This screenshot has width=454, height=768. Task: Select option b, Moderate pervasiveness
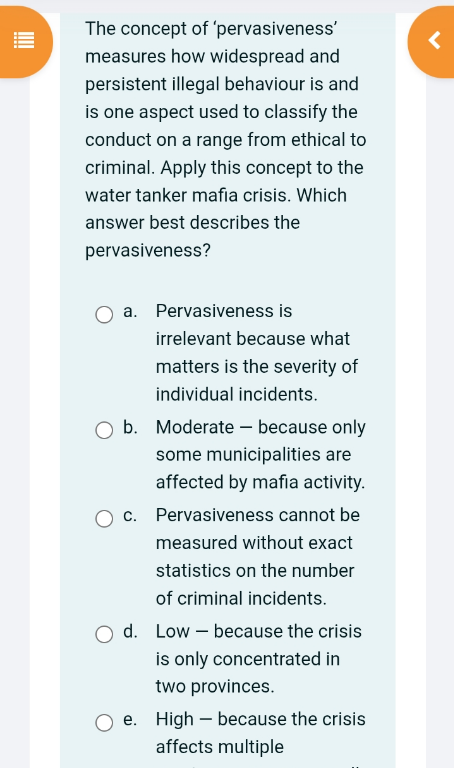(x=104, y=431)
